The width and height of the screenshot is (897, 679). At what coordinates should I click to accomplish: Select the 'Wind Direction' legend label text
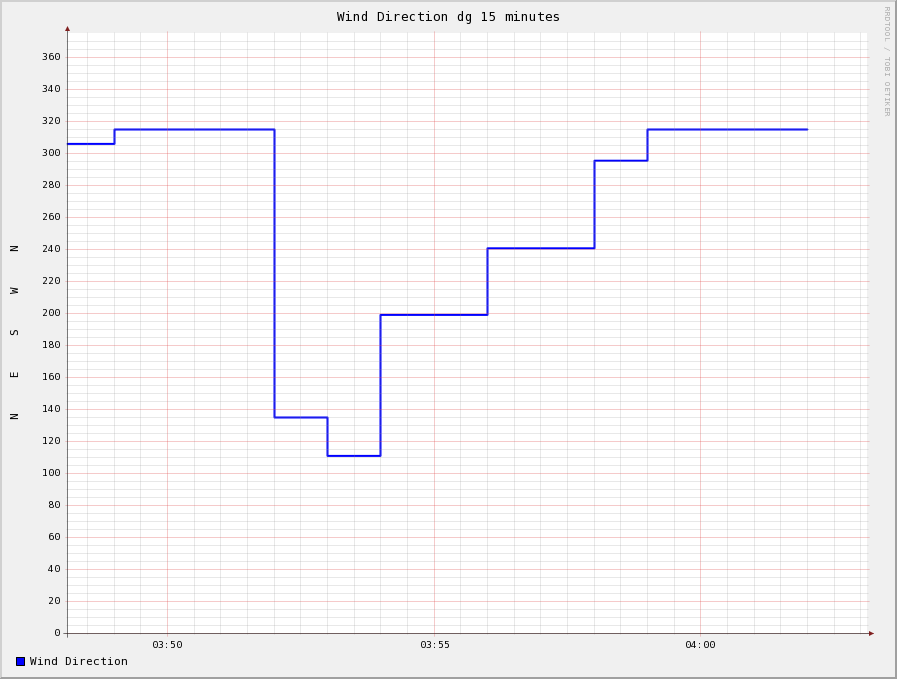point(79,661)
